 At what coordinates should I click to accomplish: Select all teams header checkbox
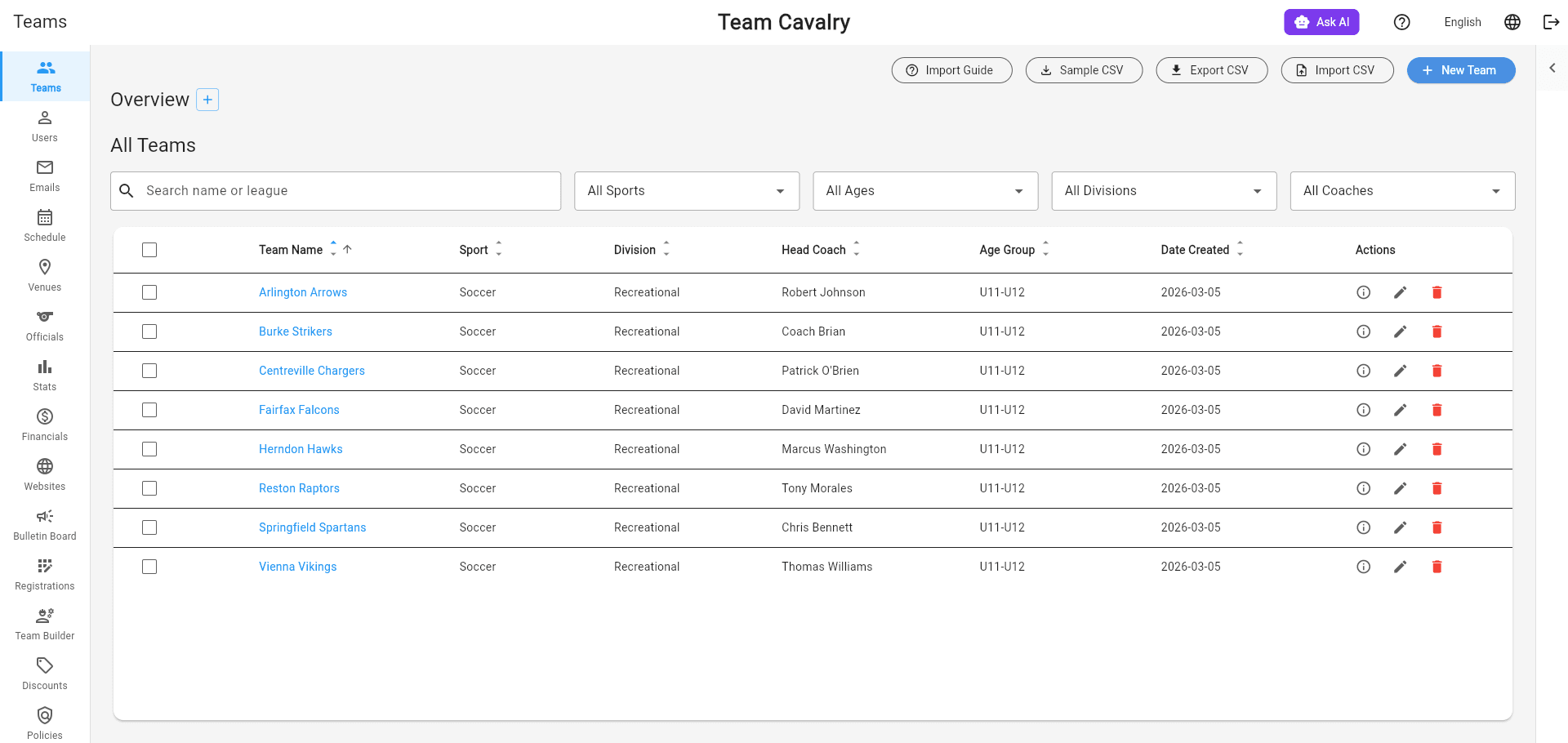[x=149, y=250]
